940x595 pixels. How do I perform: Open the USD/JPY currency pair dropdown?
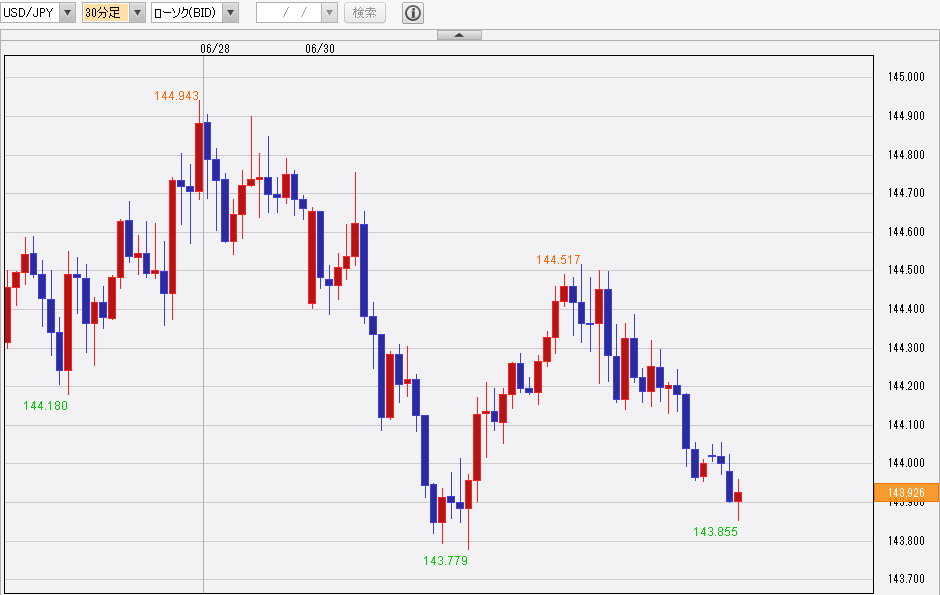(x=67, y=13)
